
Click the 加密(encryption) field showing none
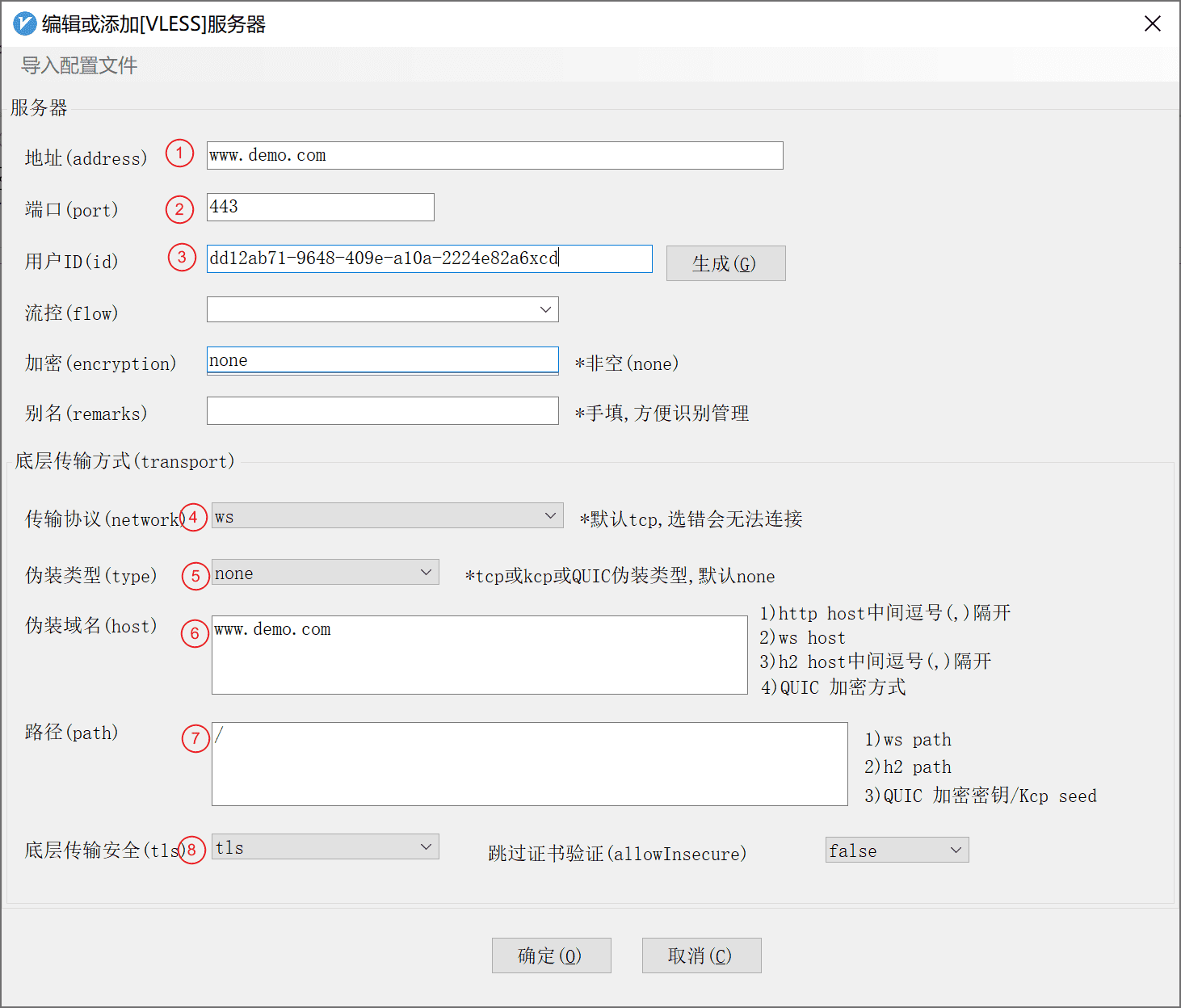click(382, 360)
